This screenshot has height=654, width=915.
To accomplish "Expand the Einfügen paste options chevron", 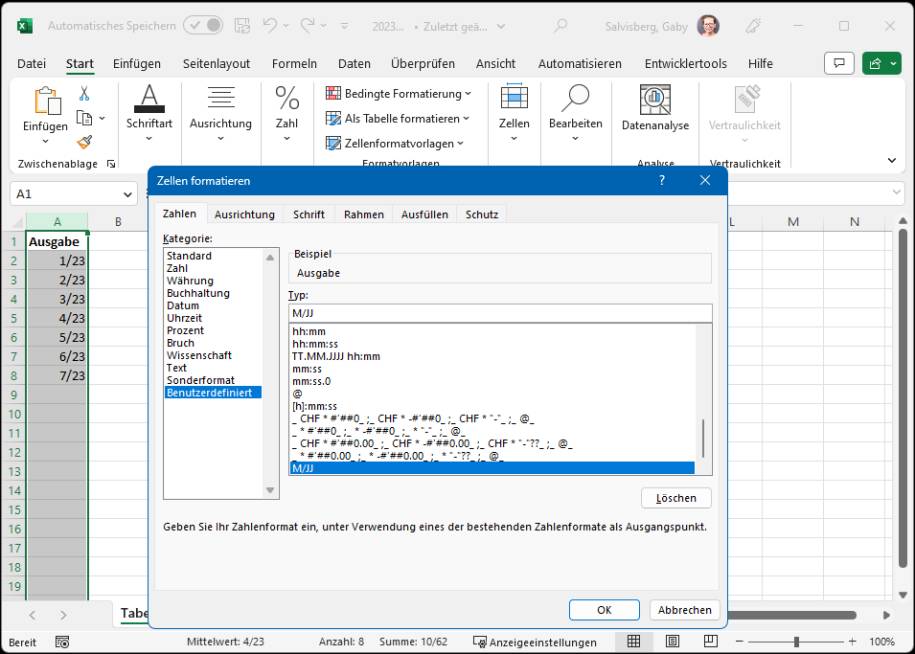I will tap(43, 143).
